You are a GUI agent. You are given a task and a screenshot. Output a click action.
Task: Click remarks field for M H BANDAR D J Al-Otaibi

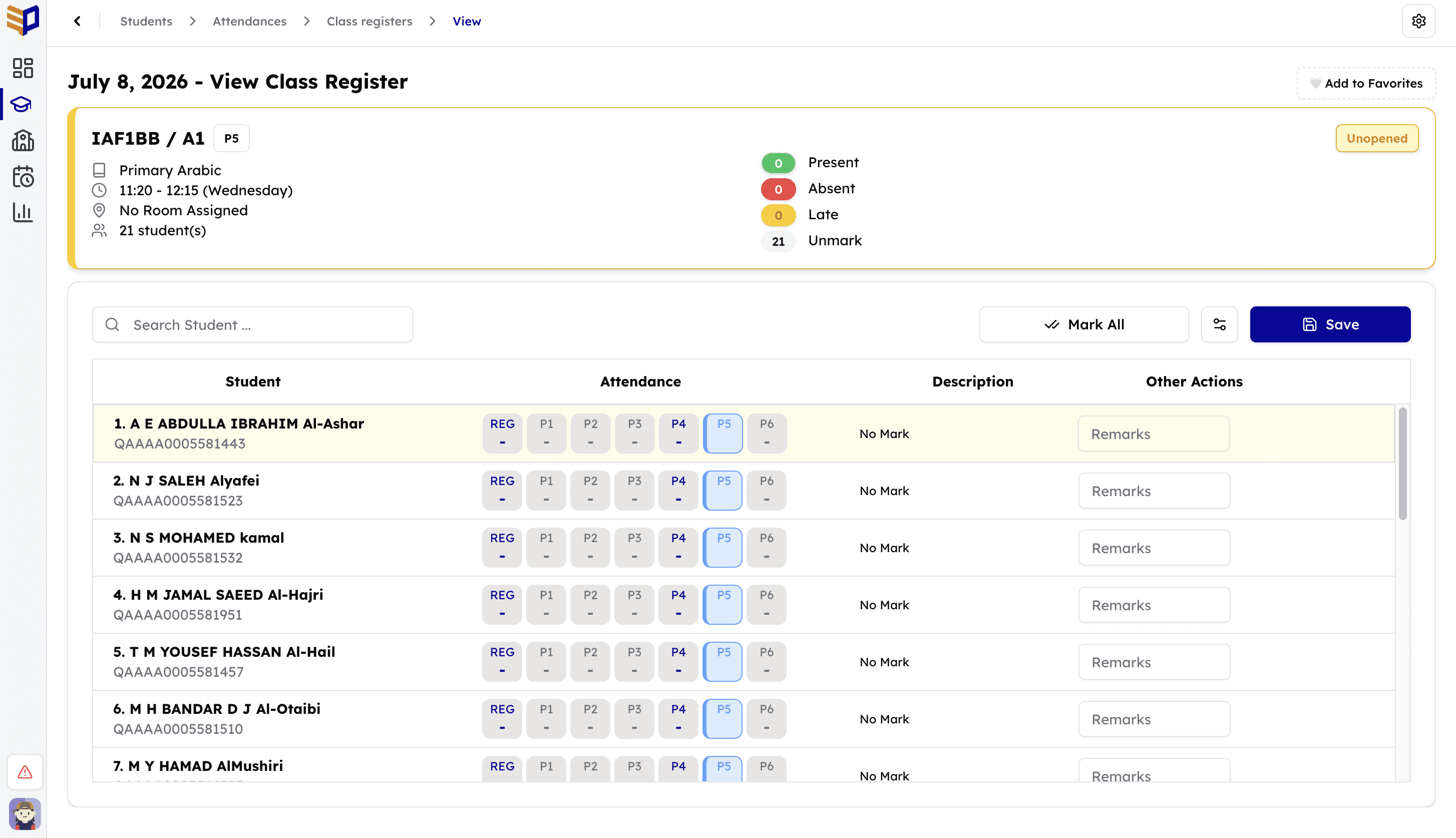tap(1154, 719)
